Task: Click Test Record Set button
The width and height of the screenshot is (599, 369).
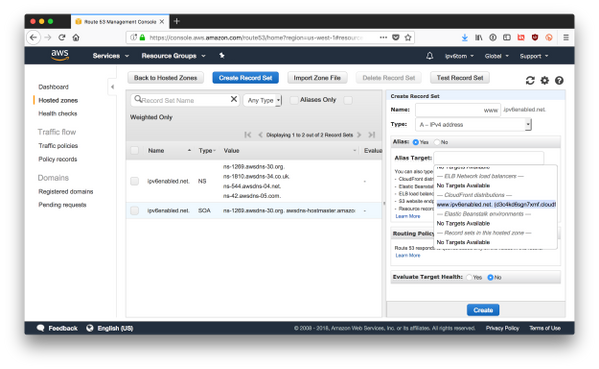Action: click(460, 78)
